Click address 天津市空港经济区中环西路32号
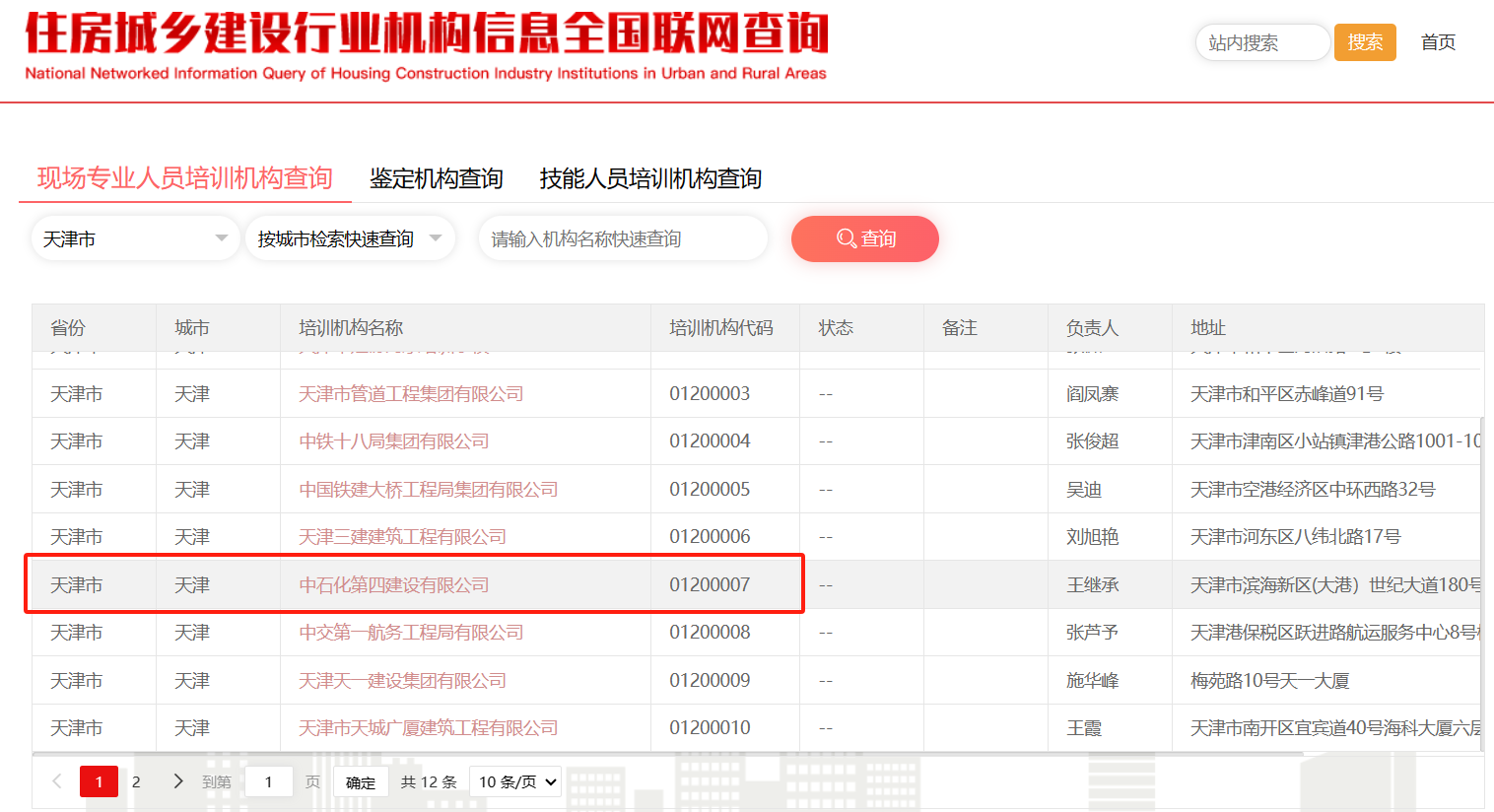Image resolution: width=1494 pixels, height=812 pixels. 1313,490
